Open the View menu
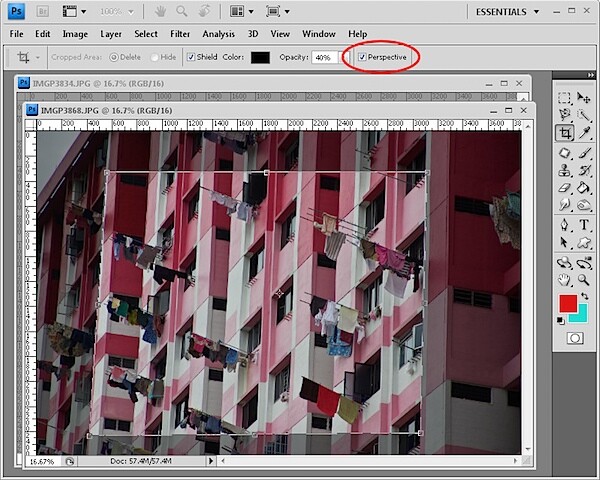The image size is (600, 480). click(x=280, y=34)
